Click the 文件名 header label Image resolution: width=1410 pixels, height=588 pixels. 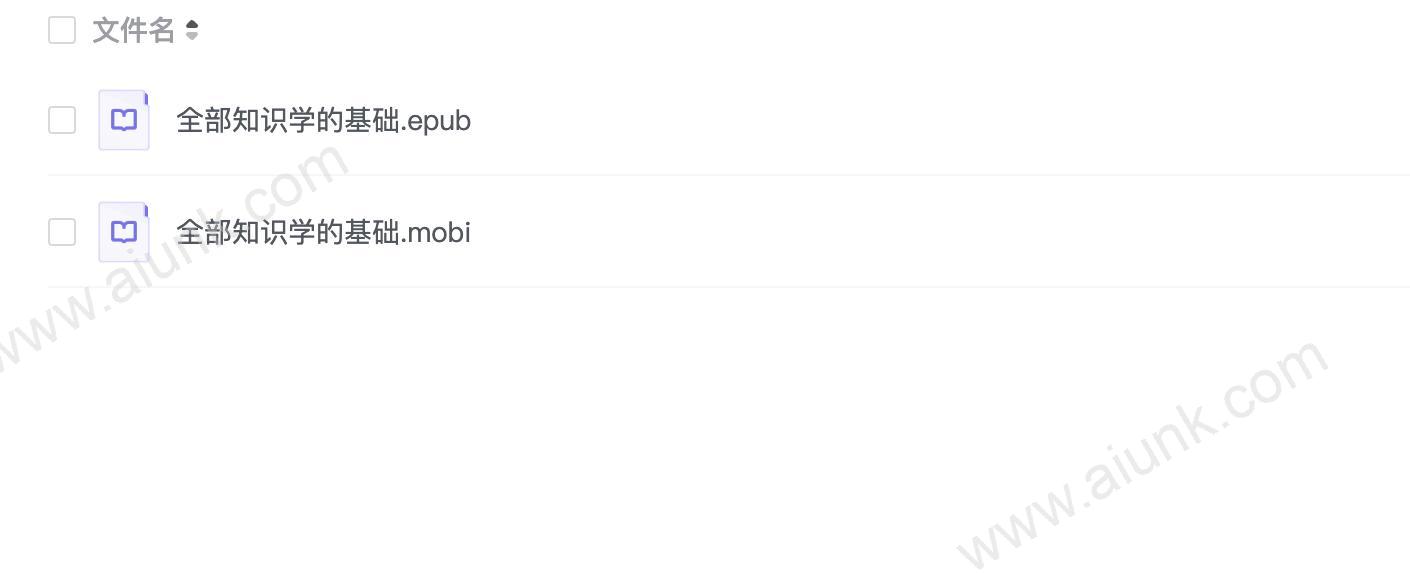pos(134,31)
